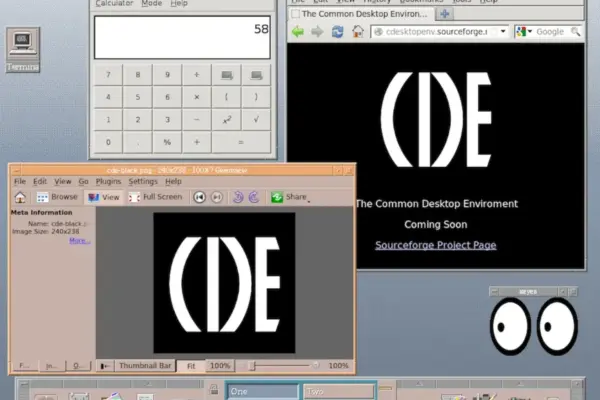Rotate image right in Gwenview toolbar
The height and width of the screenshot is (400, 600).
[x=254, y=197]
